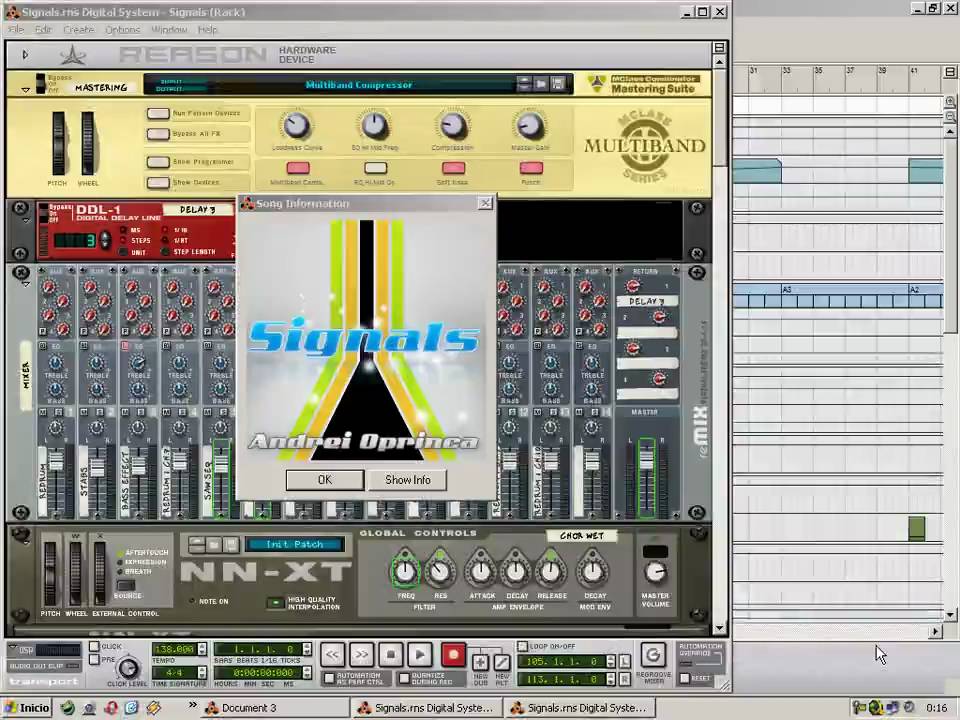Click the Stop transport button
Viewport: 960px width, 720px height.
391,655
